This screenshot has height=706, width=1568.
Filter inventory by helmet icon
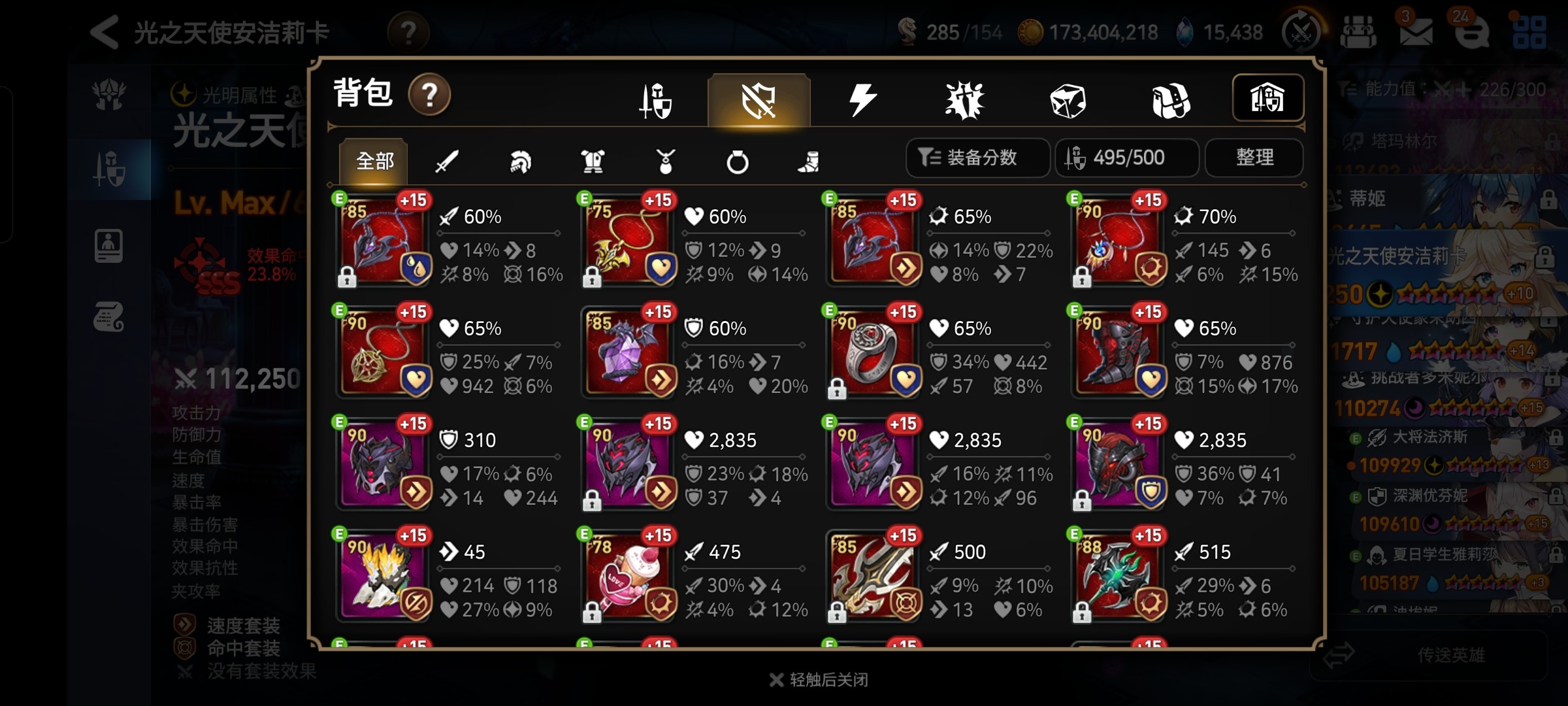tap(520, 161)
